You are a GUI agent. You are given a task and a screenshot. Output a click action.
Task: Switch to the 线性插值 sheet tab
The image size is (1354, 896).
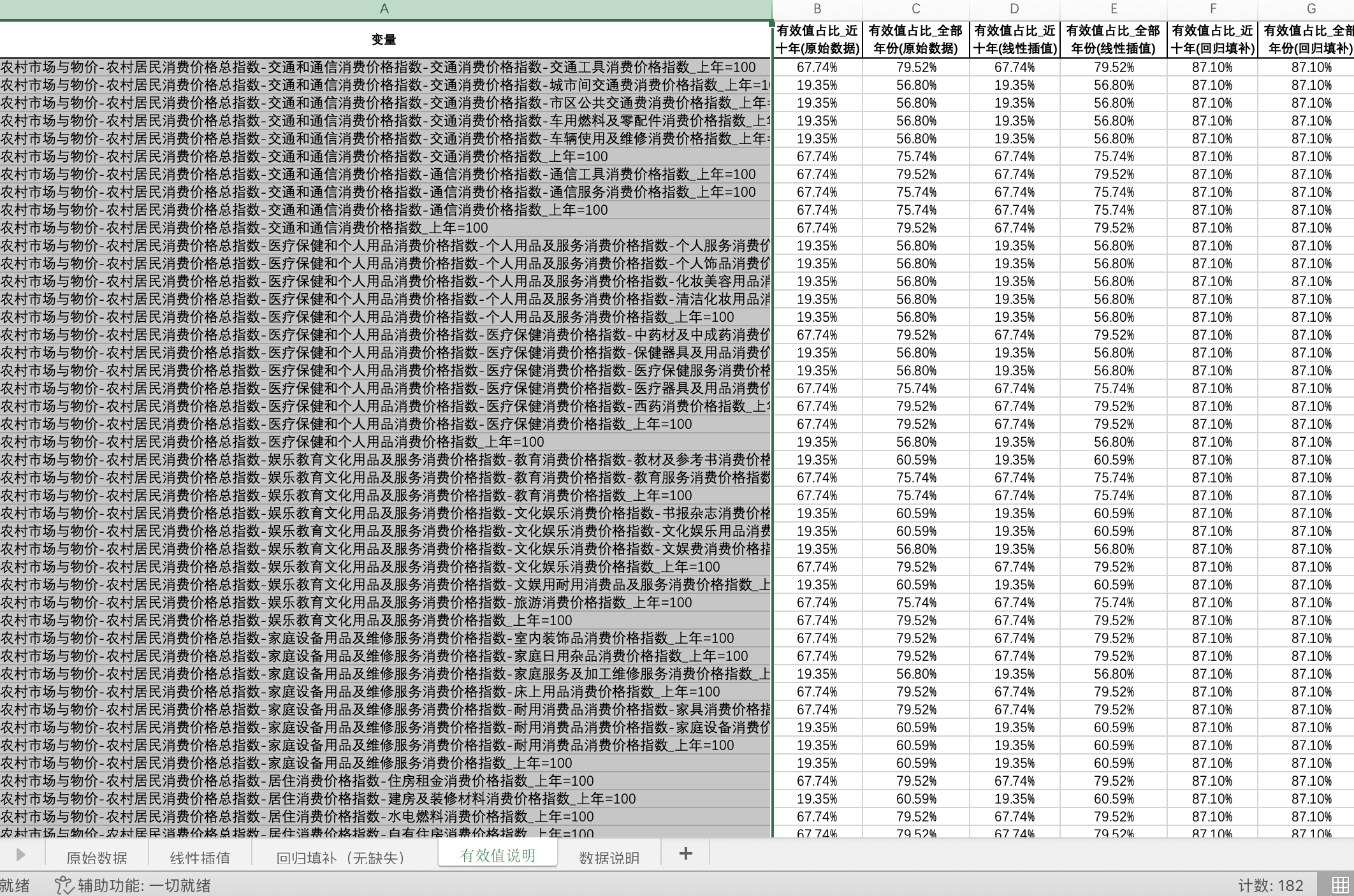point(200,858)
